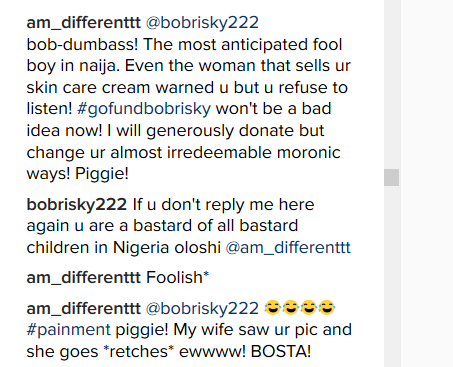453x367 pixels.
Task: Click the first laughing-crying emoji
Action: [273, 308]
